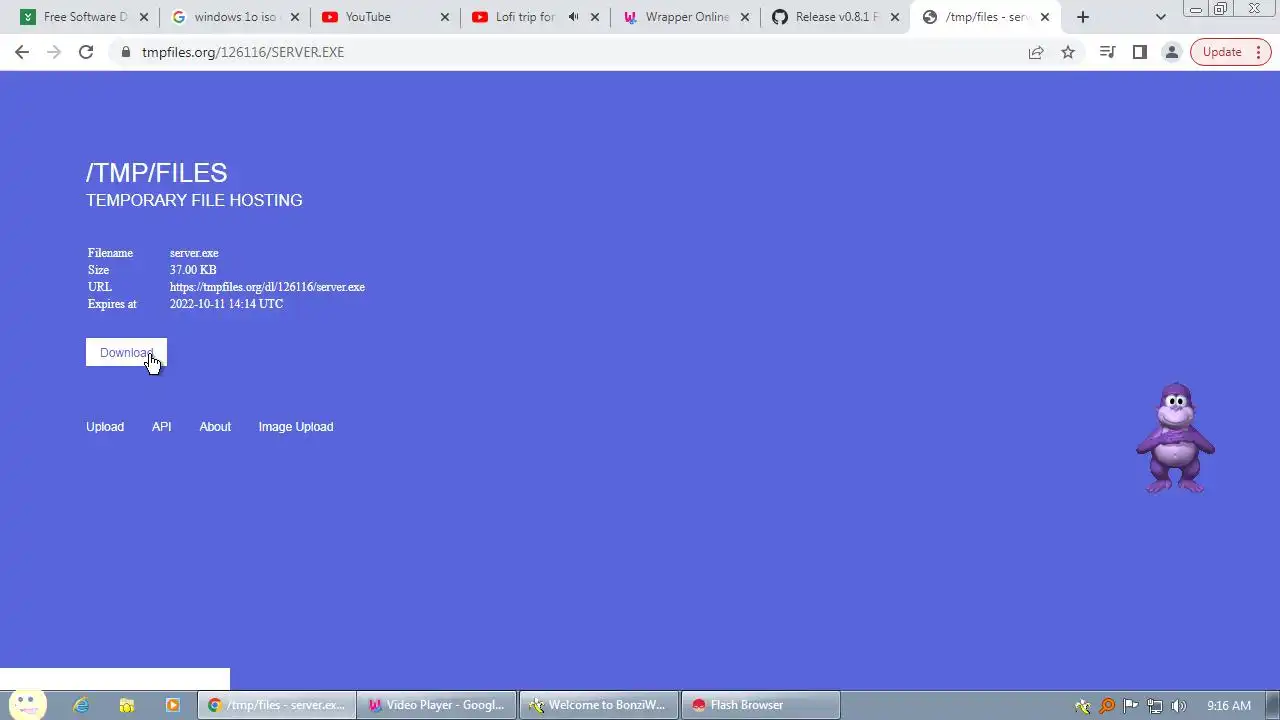Click the expiry date 2022-10-11 14:14 UTC
Screen dimensions: 1280x720
(x=226, y=304)
